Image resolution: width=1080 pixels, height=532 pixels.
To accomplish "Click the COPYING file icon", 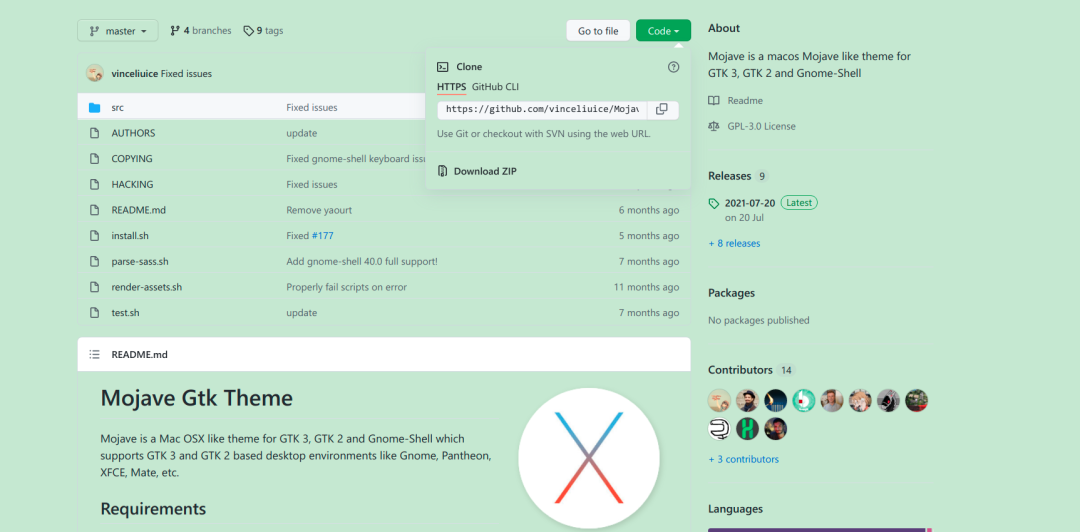I will pos(94,158).
